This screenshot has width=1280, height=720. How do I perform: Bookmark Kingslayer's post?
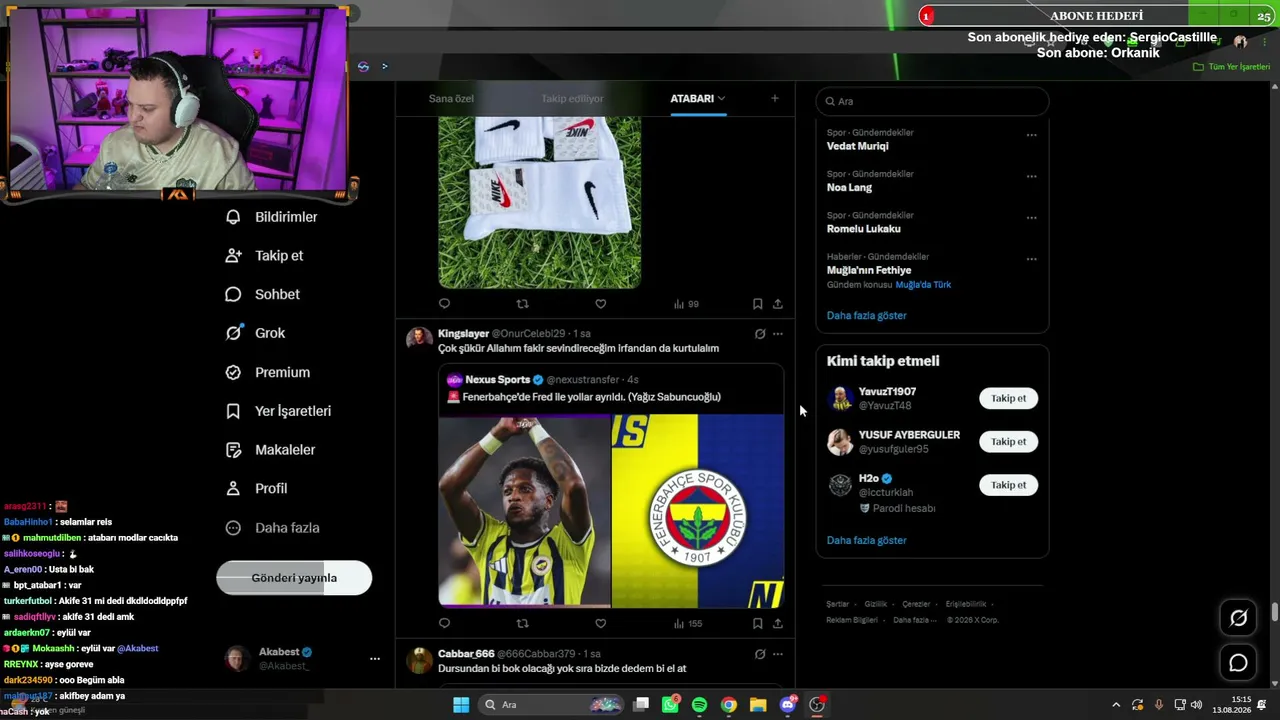(757, 624)
